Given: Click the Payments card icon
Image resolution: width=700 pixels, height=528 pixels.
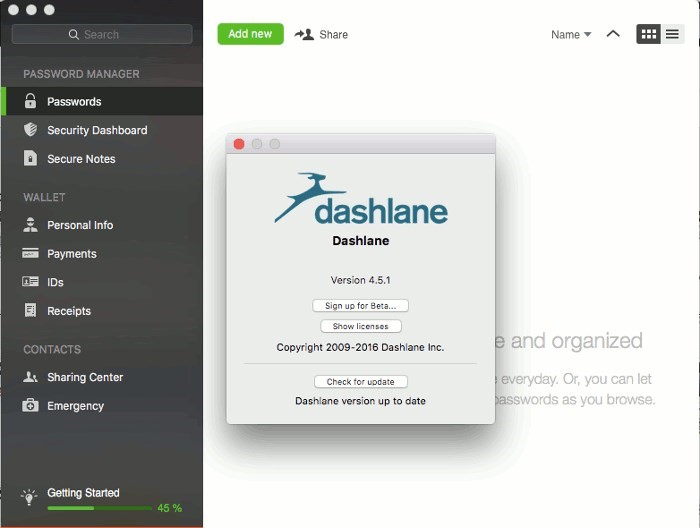Looking at the screenshot, I should pos(30,253).
